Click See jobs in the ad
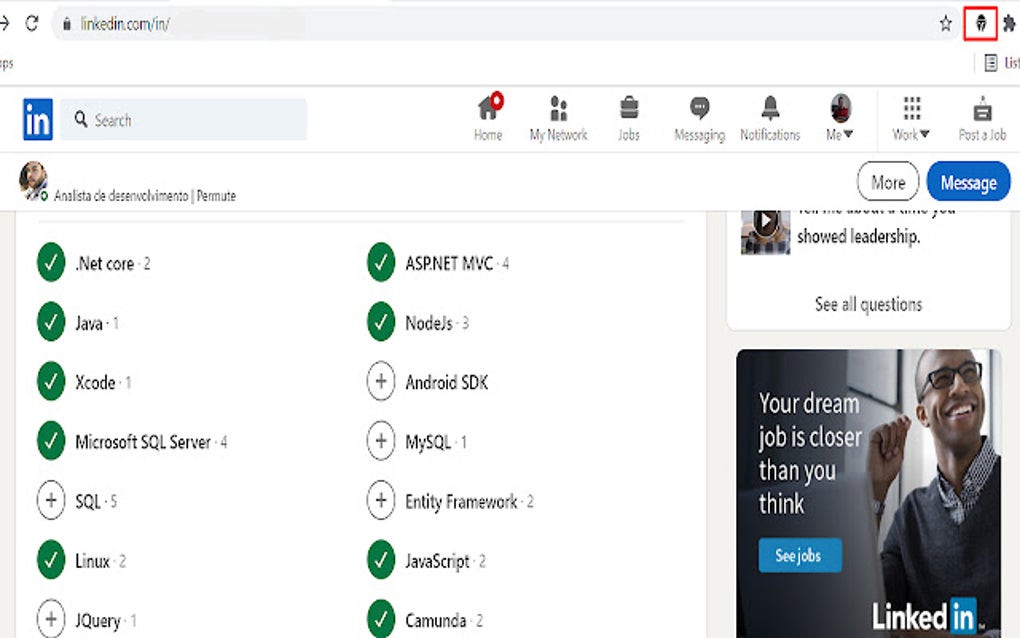Image resolution: width=1020 pixels, height=638 pixels. (799, 555)
